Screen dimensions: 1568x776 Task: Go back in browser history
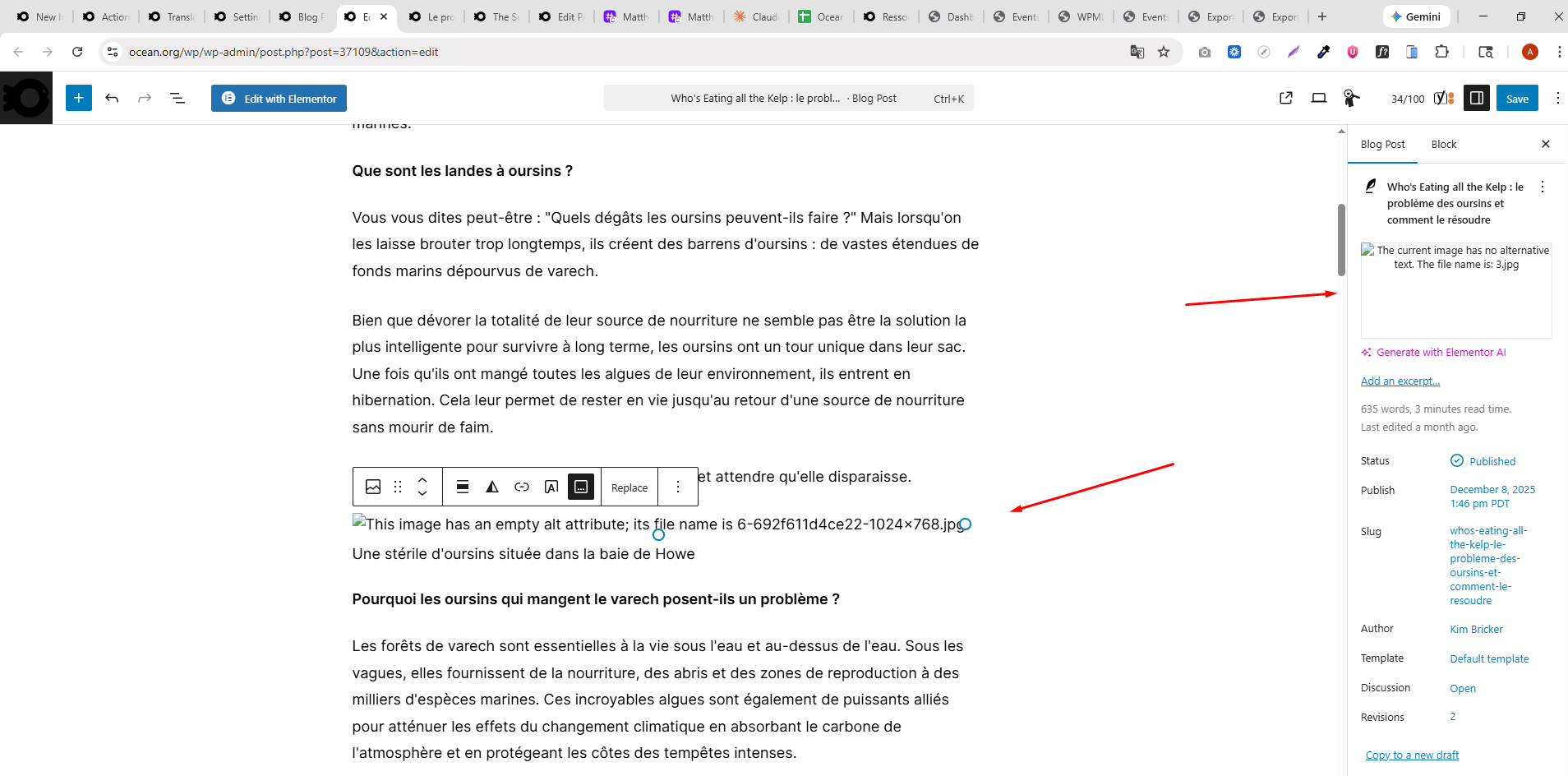18,52
